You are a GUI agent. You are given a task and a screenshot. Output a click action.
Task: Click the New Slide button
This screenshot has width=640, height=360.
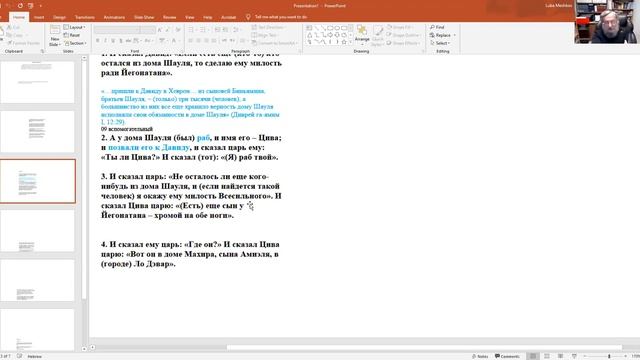tap(55, 35)
